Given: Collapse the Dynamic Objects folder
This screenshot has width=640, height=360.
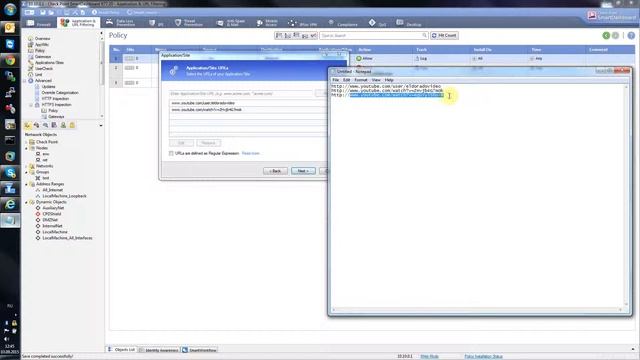Looking at the screenshot, I should tap(27, 202).
